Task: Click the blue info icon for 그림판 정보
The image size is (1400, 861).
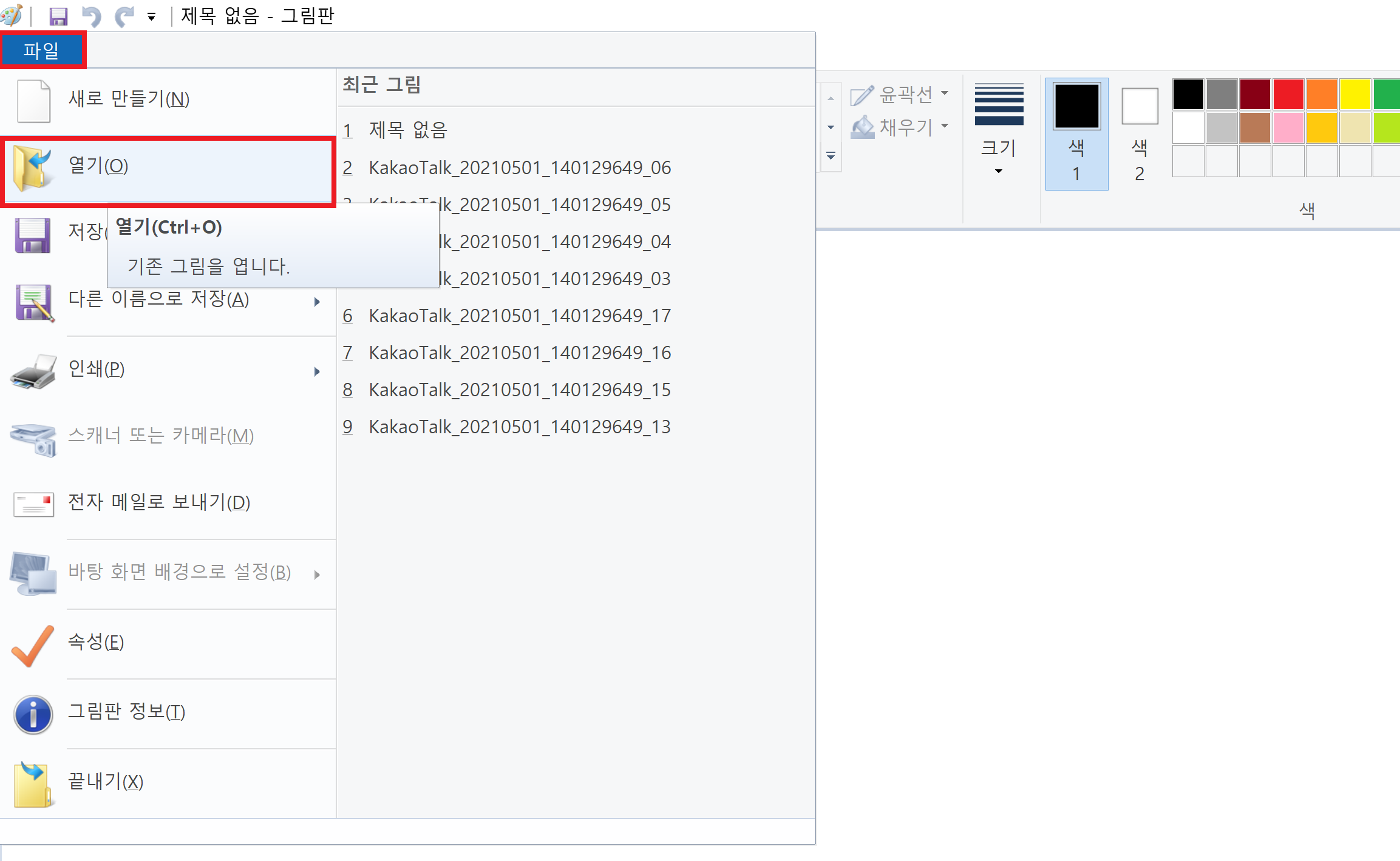Action: click(x=33, y=714)
